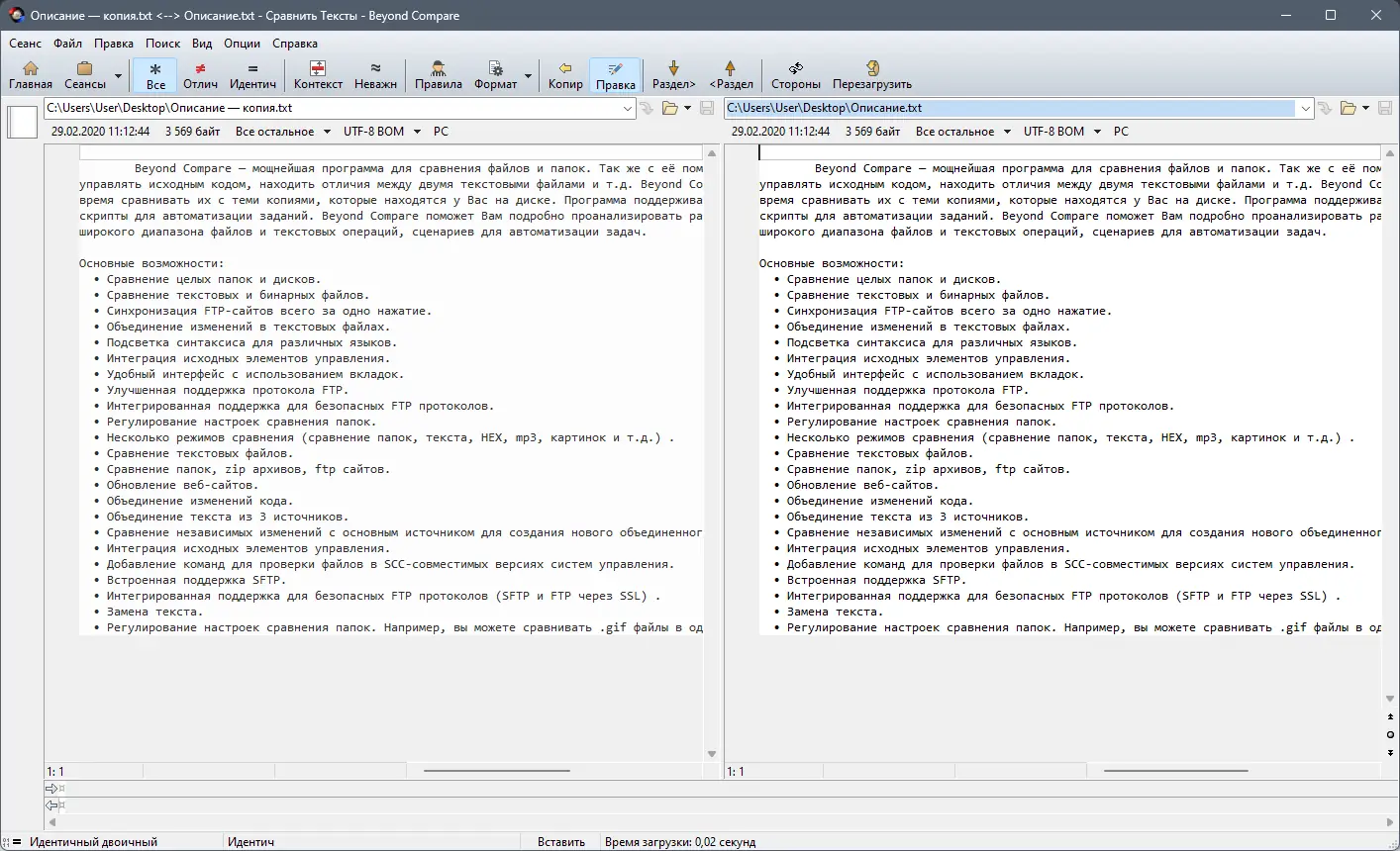Viewport: 1400px width, 851px height.
Task: Toggle Отлич differences filter
Action: pyautogui.click(x=200, y=75)
